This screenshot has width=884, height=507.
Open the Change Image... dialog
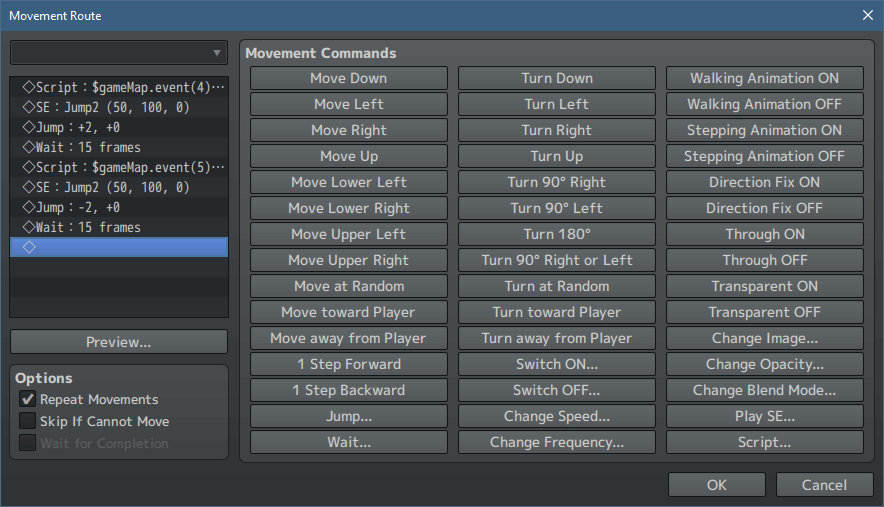coord(765,338)
